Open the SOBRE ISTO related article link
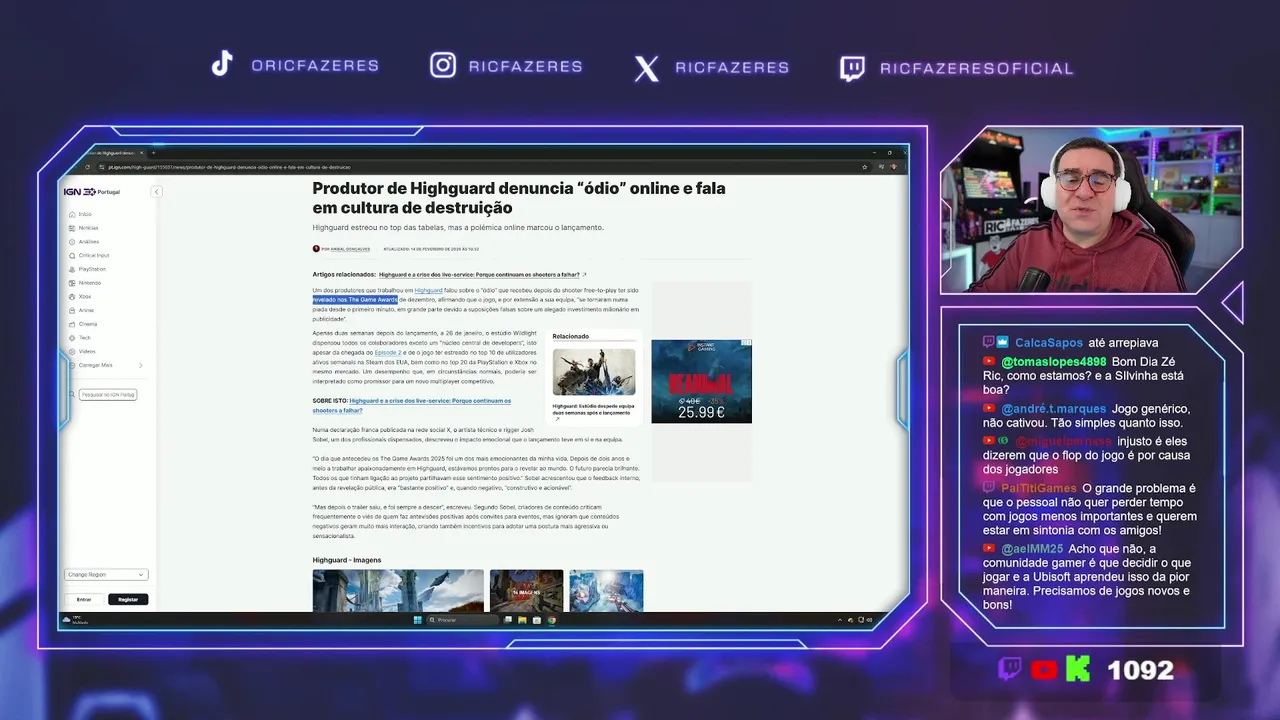 pyautogui.click(x=412, y=405)
